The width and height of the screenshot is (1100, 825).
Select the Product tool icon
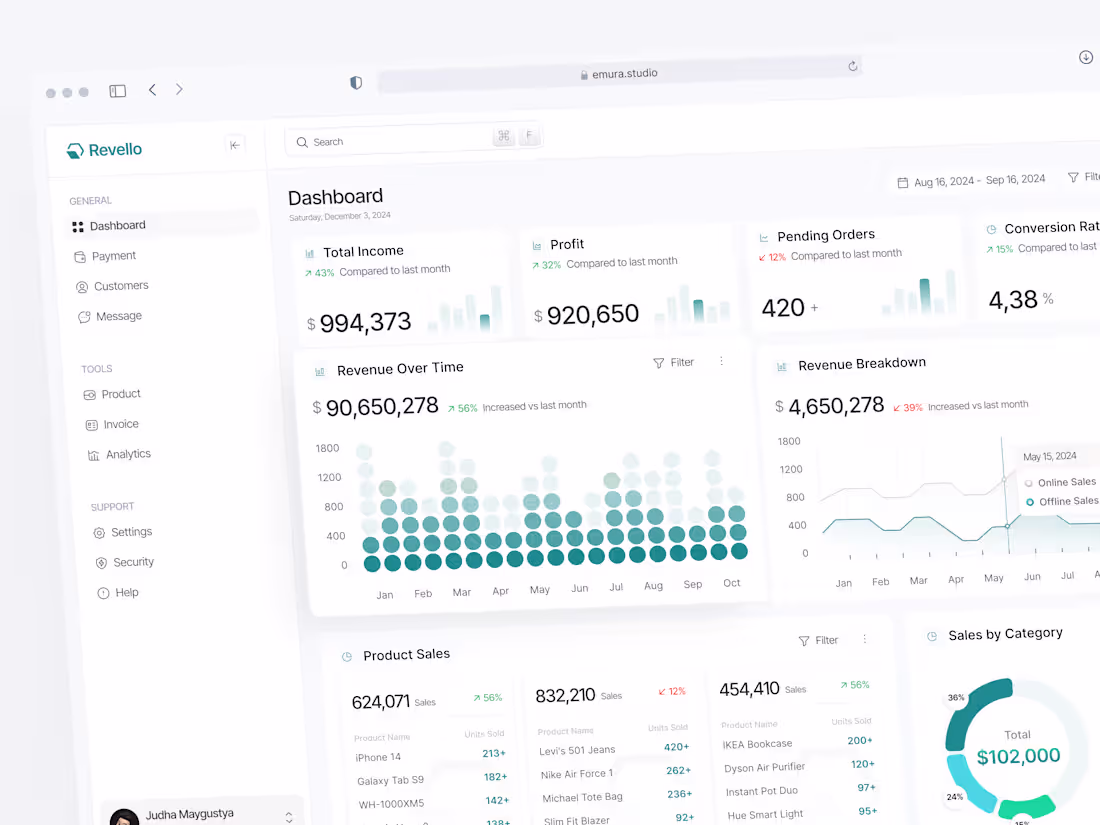click(89, 394)
